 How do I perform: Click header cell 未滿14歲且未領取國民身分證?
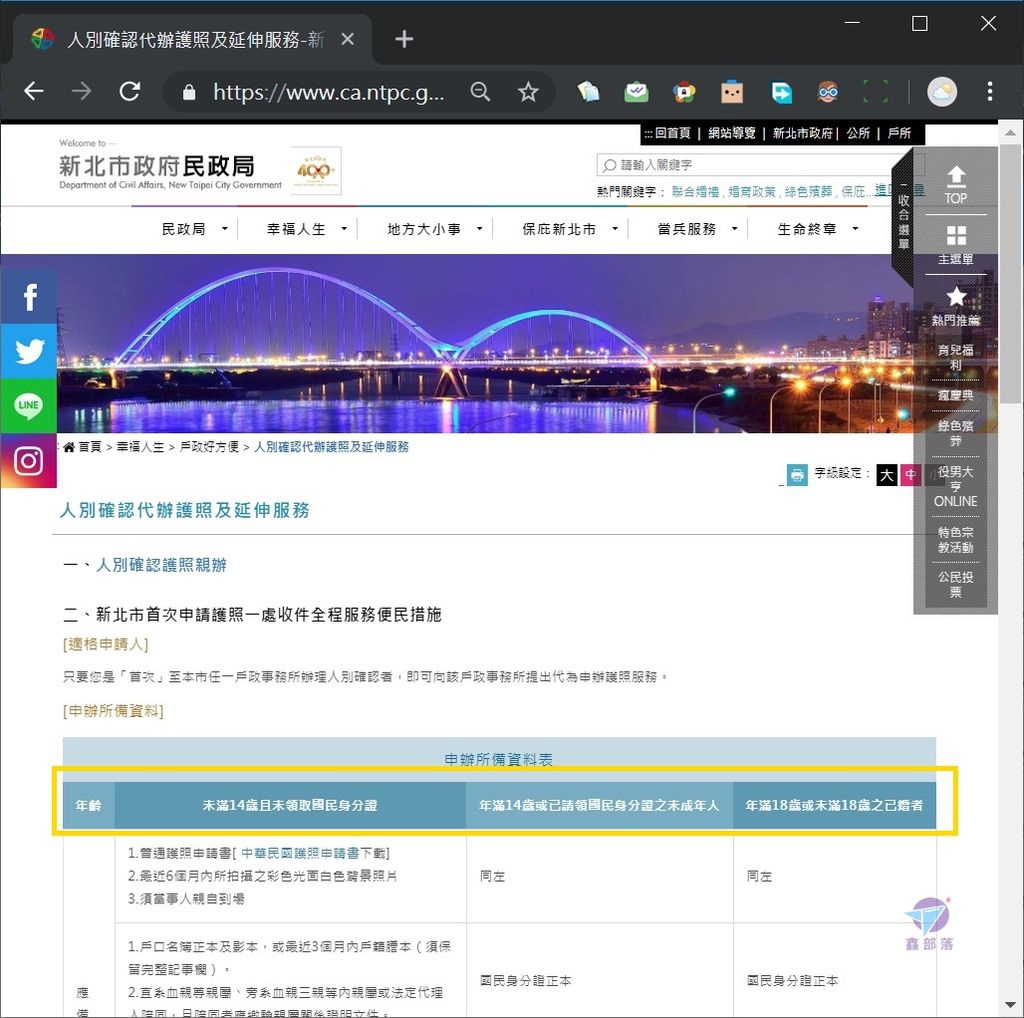click(290, 805)
